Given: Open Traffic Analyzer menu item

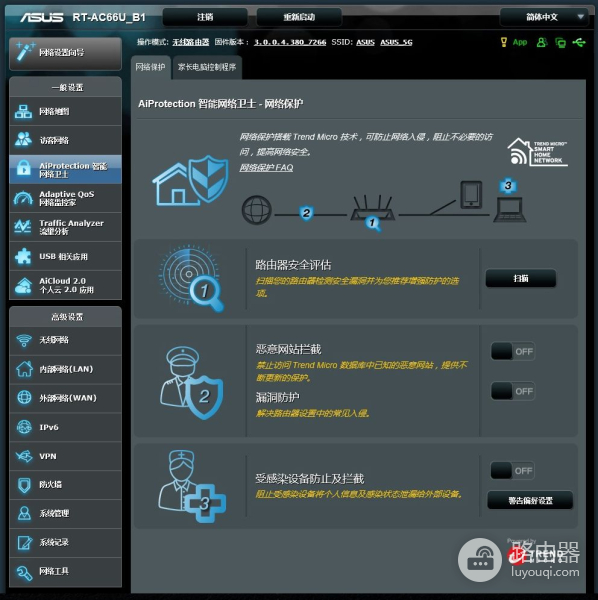Looking at the screenshot, I should pyautogui.click(x=65, y=227).
